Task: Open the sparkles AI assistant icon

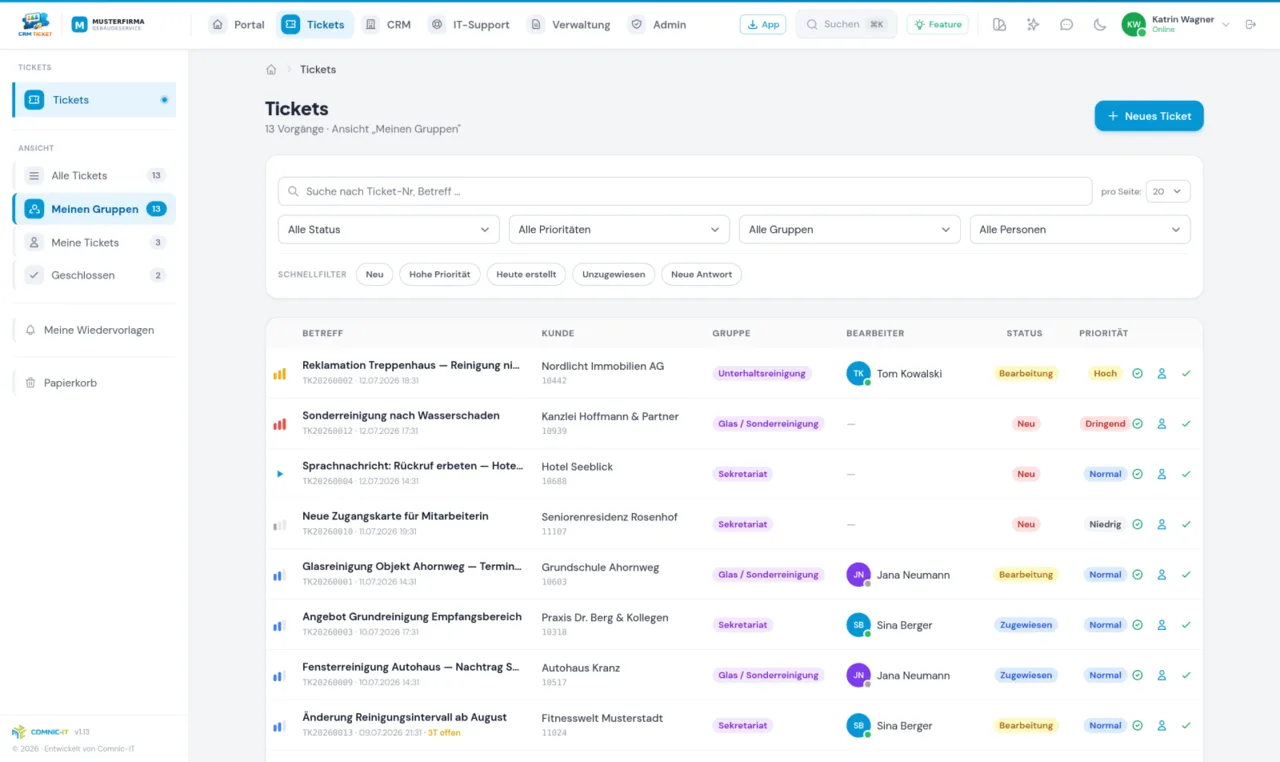Action: [x=1033, y=24]
